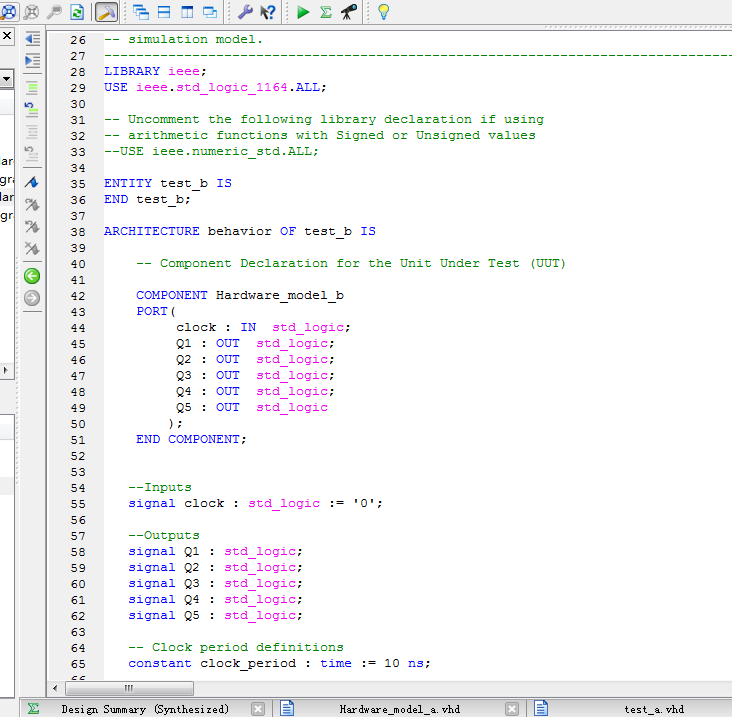Click the What's This help cursor icon

(x=268, y=12)
